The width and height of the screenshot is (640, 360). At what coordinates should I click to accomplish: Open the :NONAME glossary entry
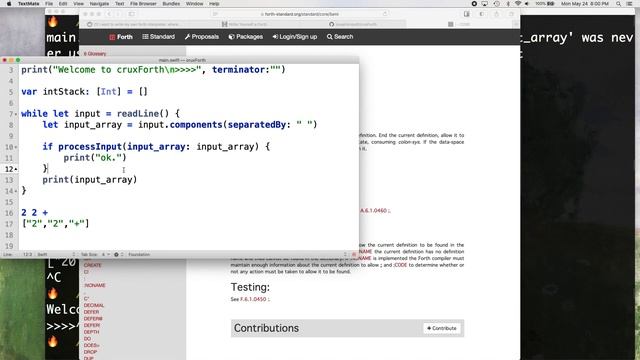[x=95, y=285]
